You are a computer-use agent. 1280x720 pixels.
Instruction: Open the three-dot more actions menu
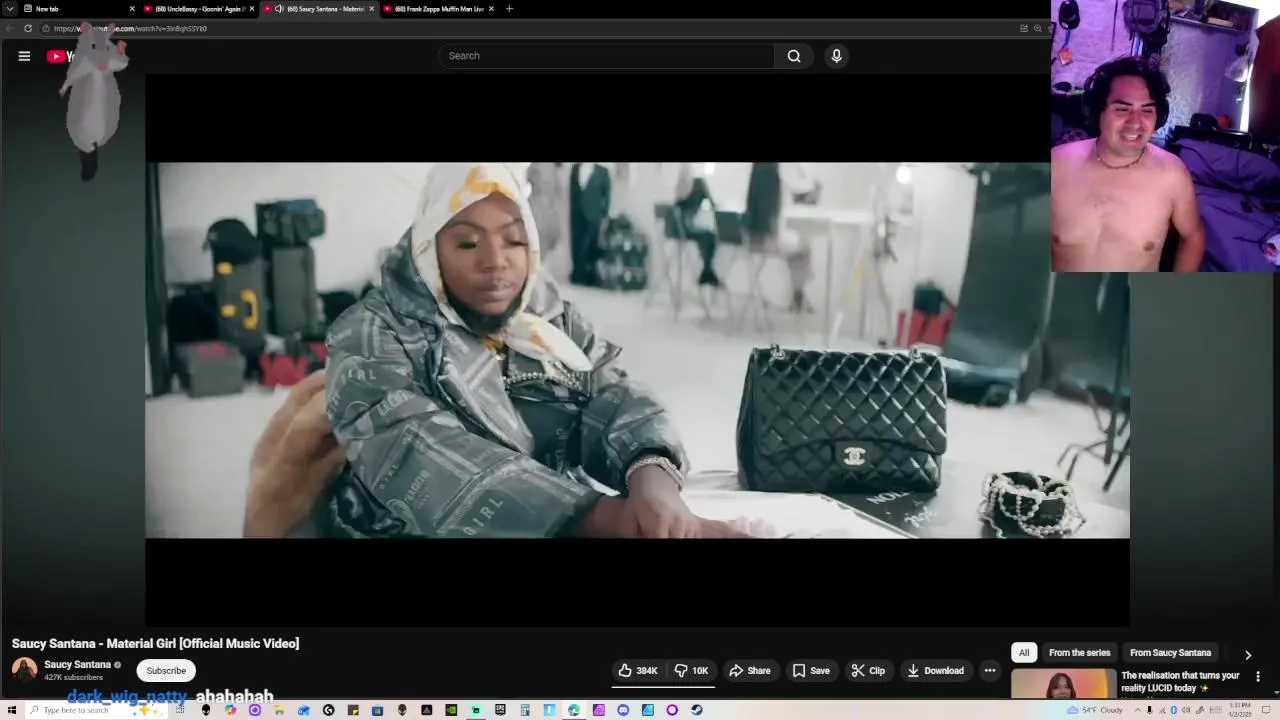990,671
